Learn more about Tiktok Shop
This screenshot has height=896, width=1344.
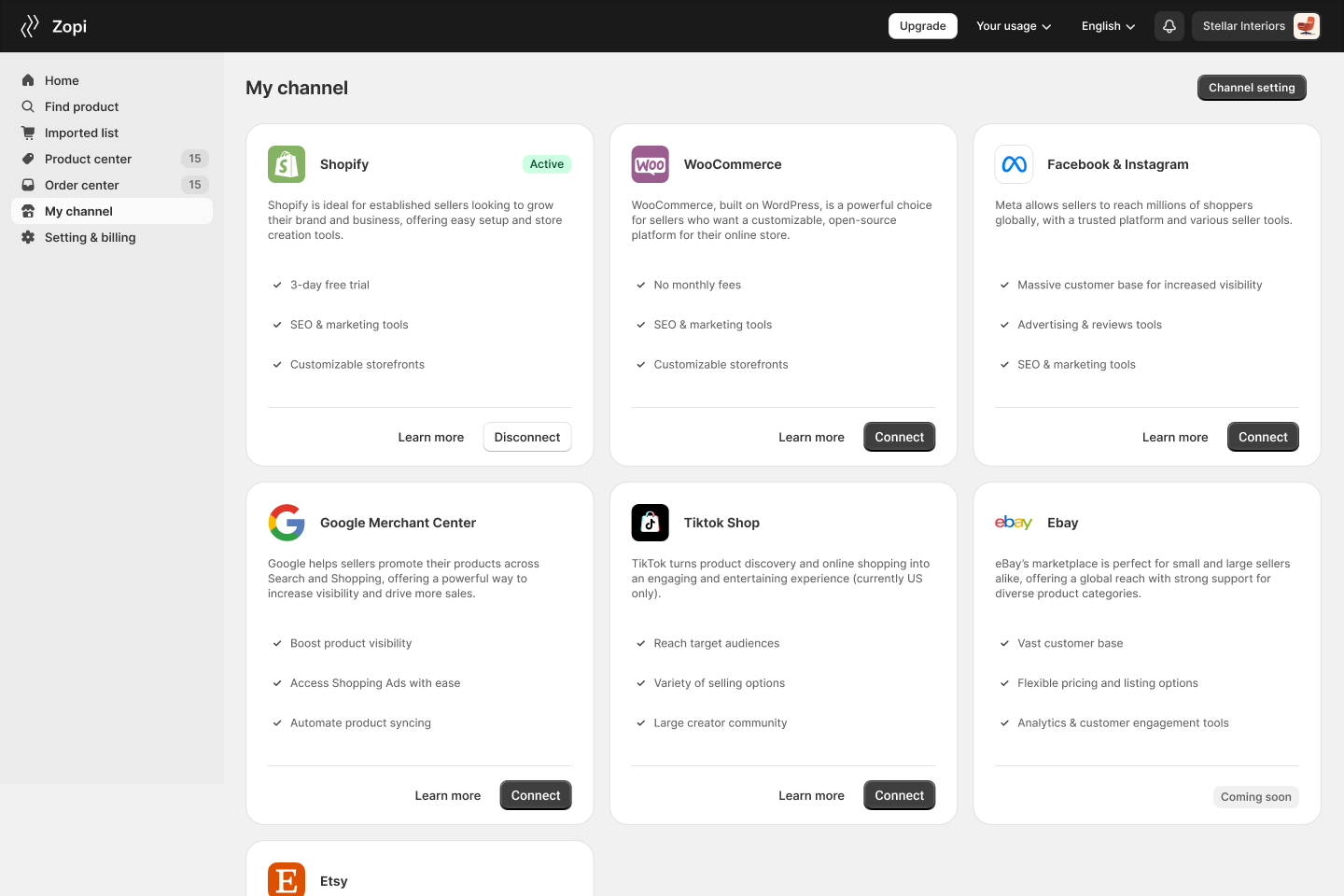coord(811,795)
